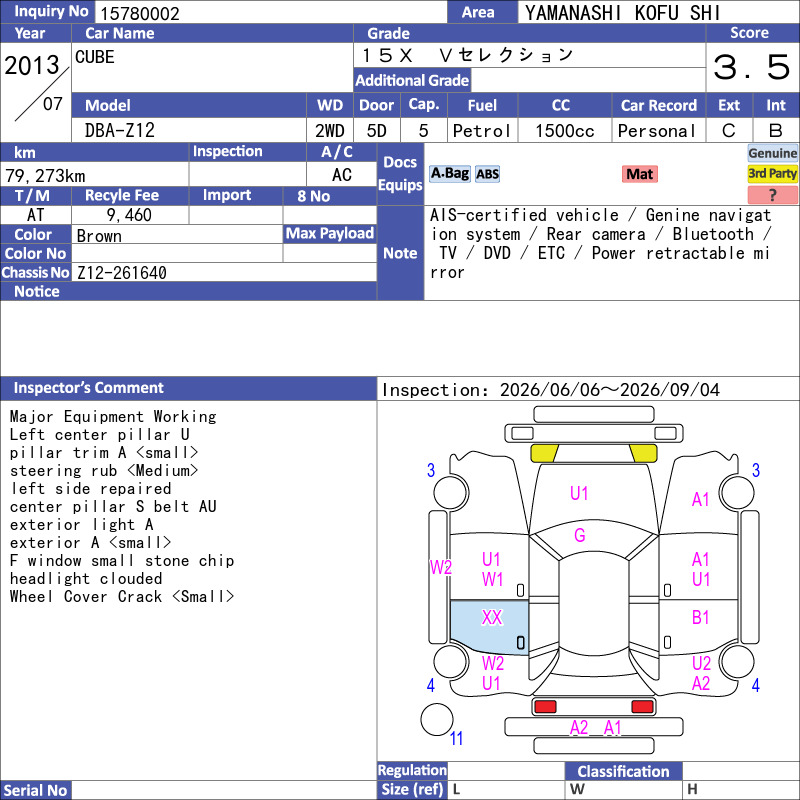Click the AC air conditioning value
The width and height of the screenshot is (800, 800).
point(341,175)
